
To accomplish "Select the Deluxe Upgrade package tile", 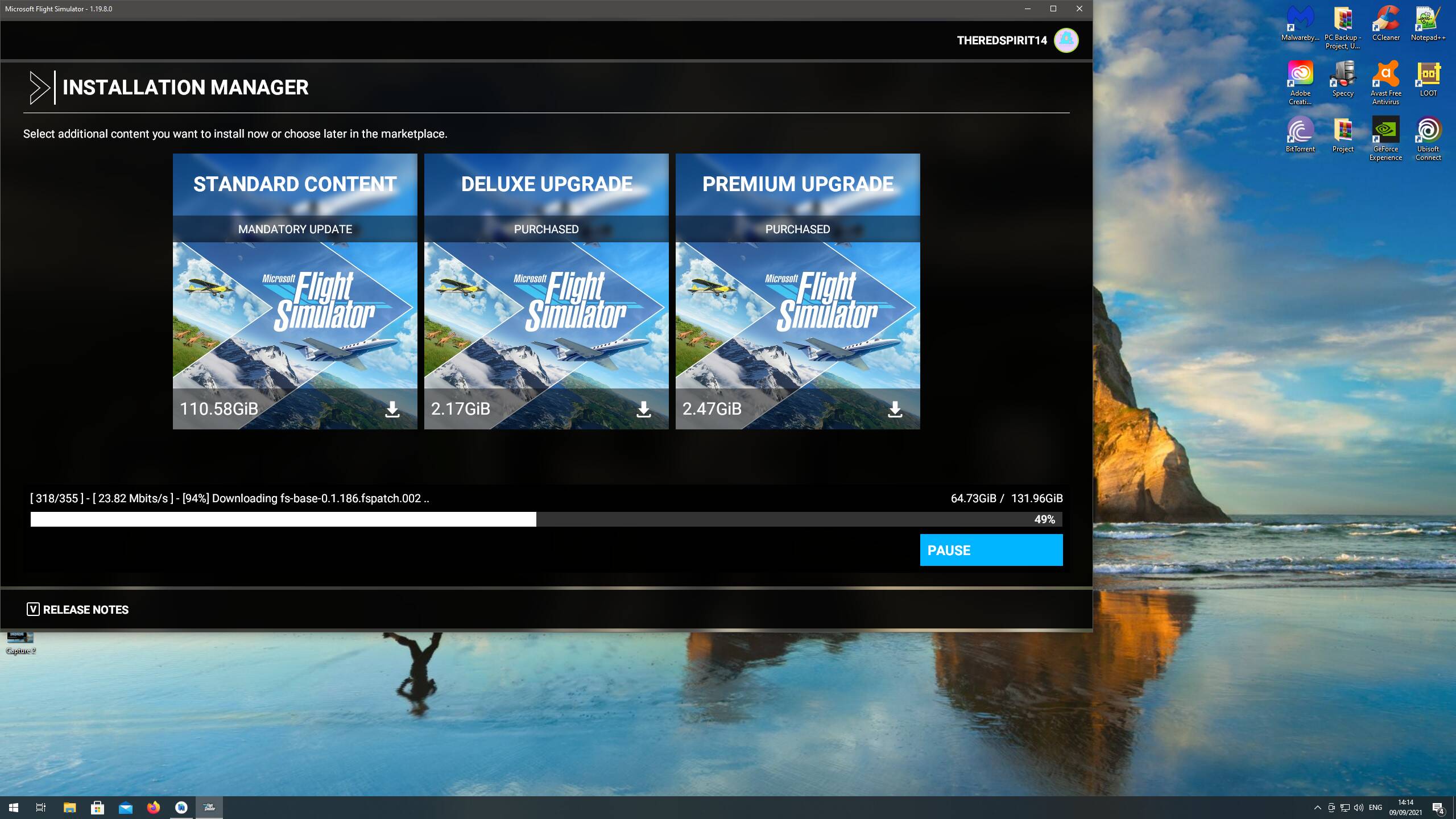I will tap(546, 290).
